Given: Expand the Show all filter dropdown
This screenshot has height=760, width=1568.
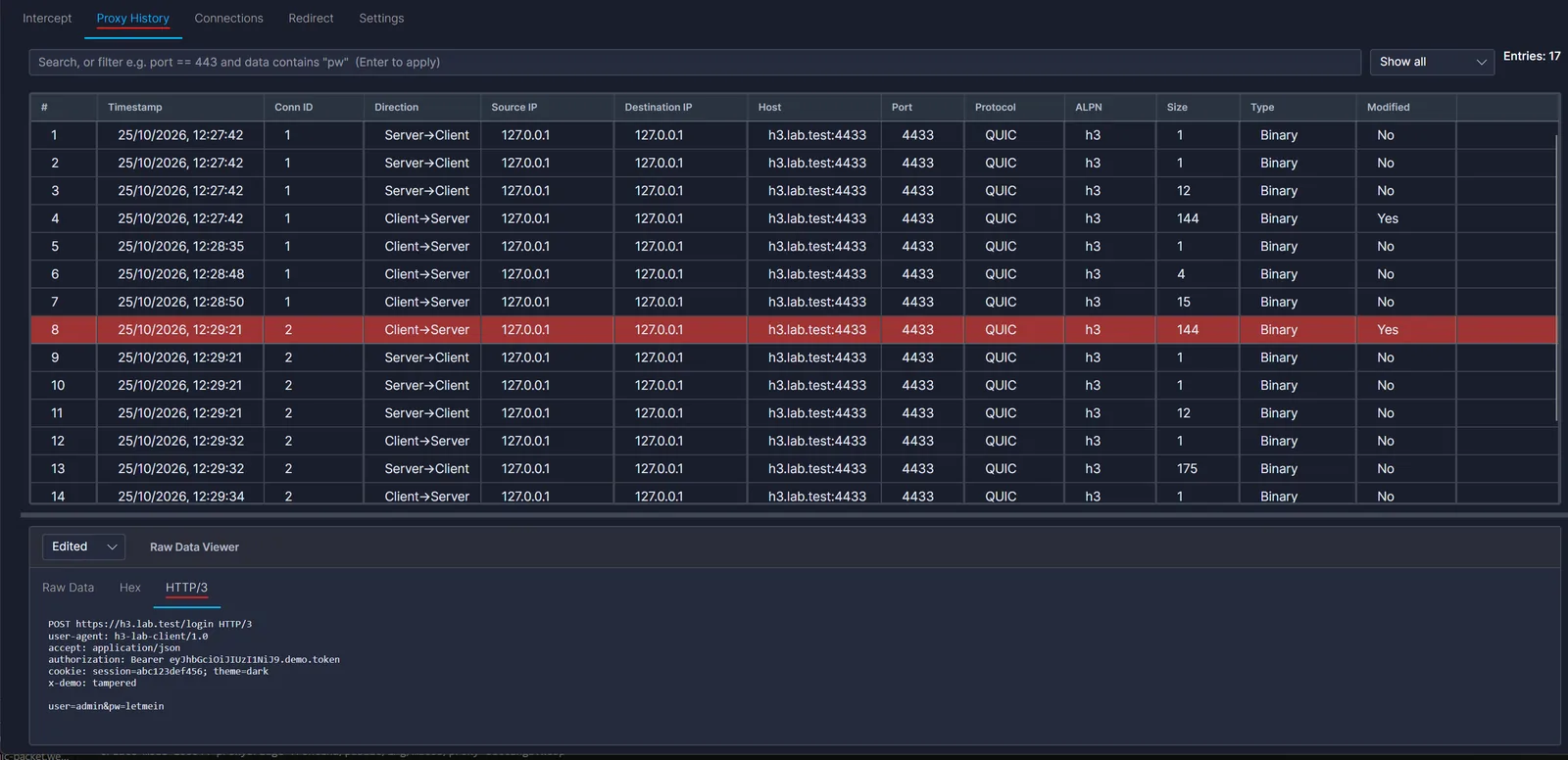Looking at the screenshot, I should [1432, 62].
